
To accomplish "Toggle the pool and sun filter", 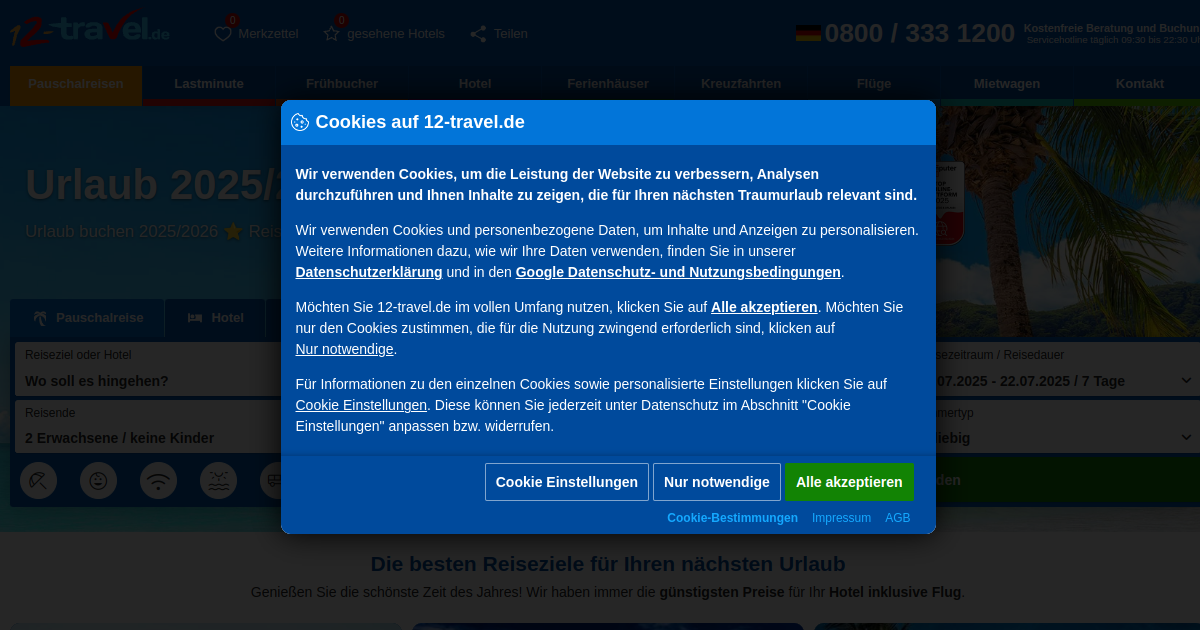I will [218, 481].
